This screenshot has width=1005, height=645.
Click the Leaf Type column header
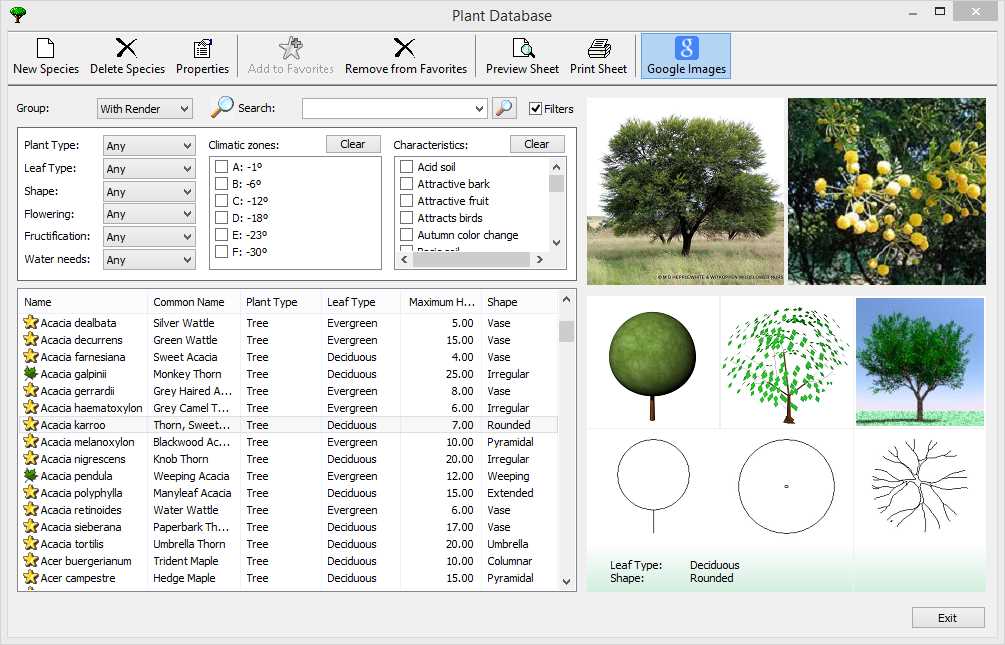[351, 302]
